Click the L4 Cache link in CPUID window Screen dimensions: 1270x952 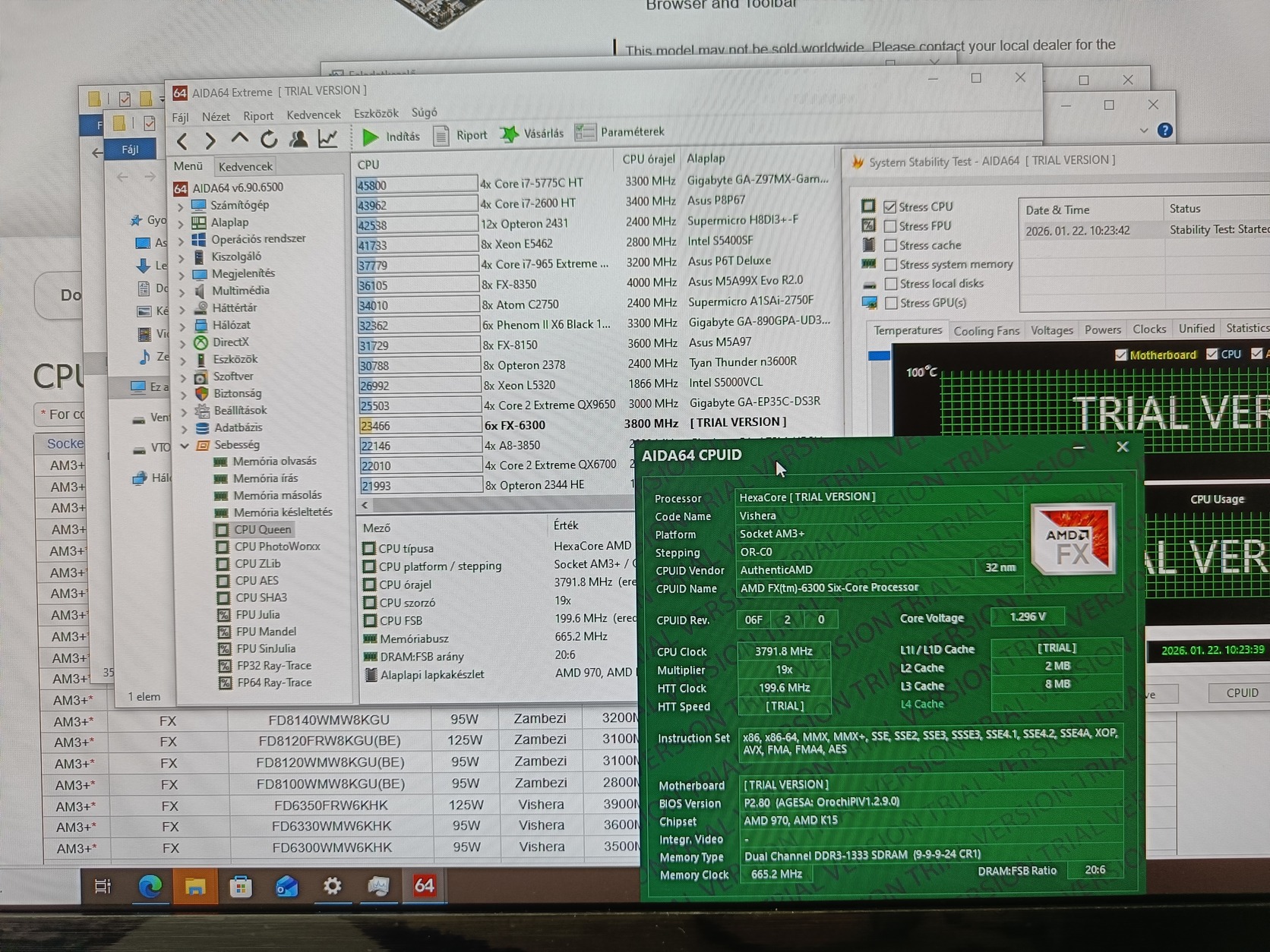coord(921,705)
